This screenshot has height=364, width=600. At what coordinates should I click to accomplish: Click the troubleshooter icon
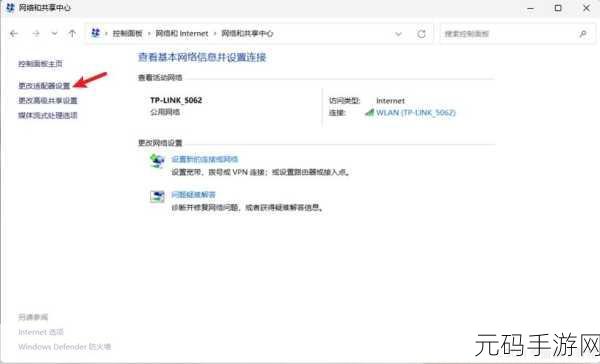pyautogui.click(x=157, y=197)
